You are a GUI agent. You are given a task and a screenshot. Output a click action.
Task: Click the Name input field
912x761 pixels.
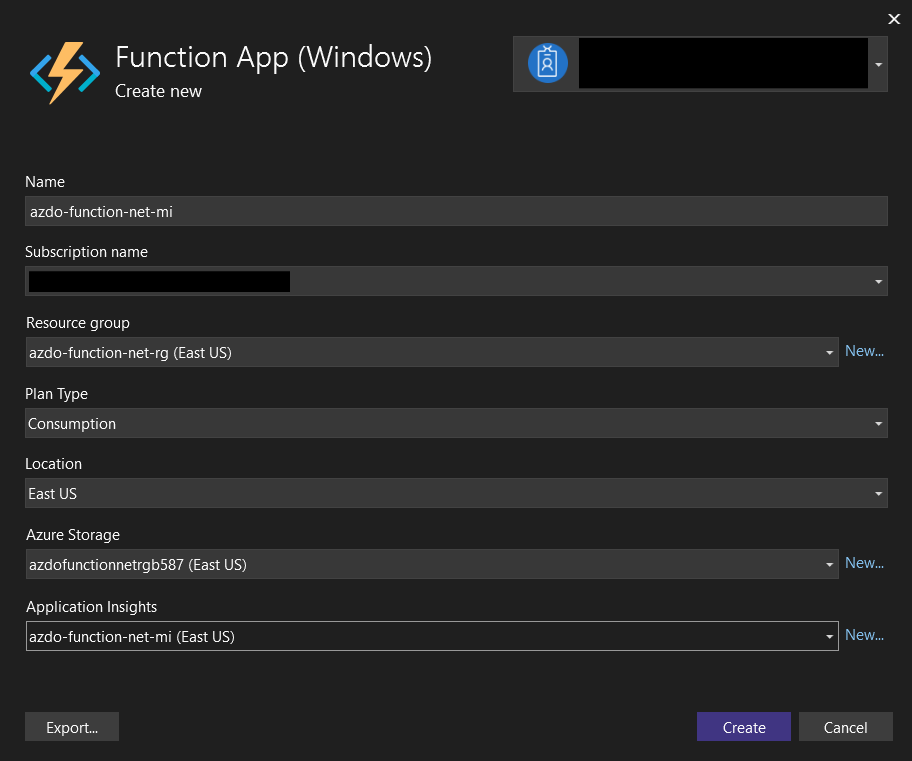click(x=456, y=211)
